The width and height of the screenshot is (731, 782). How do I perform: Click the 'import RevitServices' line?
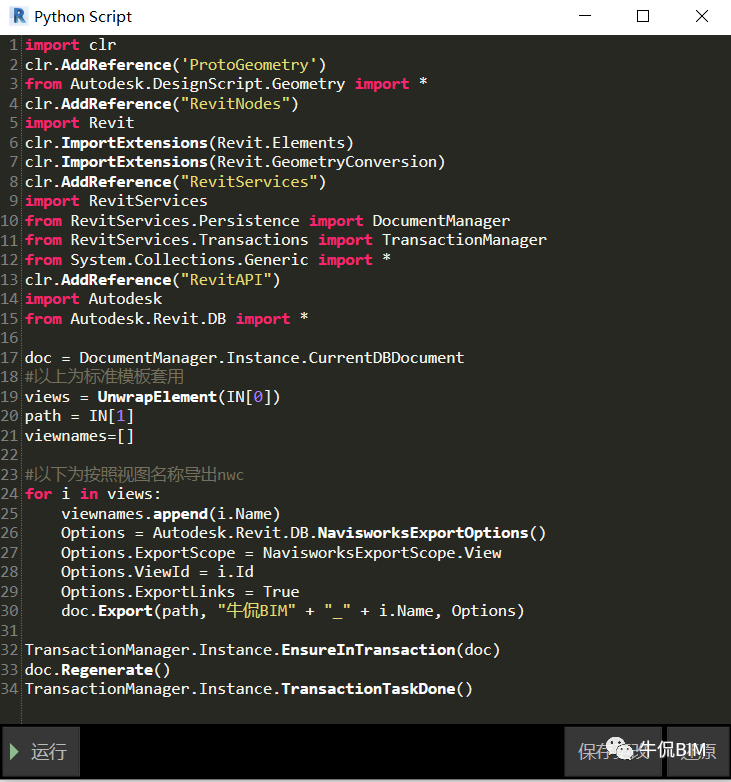[x=116, y=201]
